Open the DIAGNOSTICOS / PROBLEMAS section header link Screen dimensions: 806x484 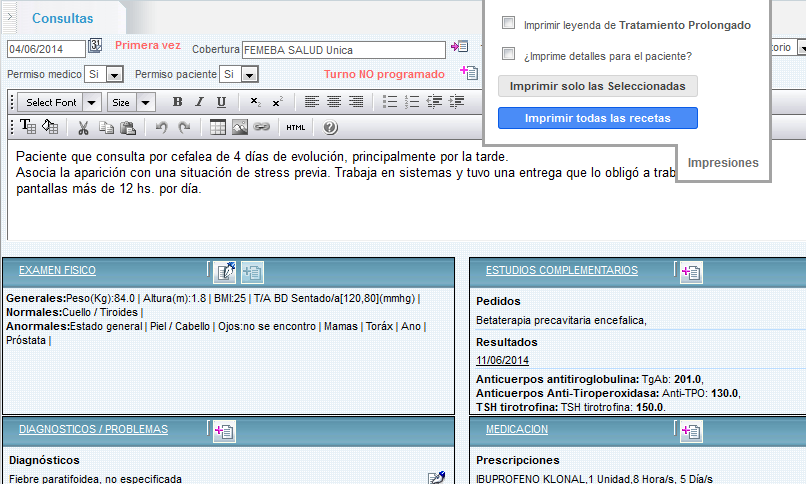coord(93,429)
